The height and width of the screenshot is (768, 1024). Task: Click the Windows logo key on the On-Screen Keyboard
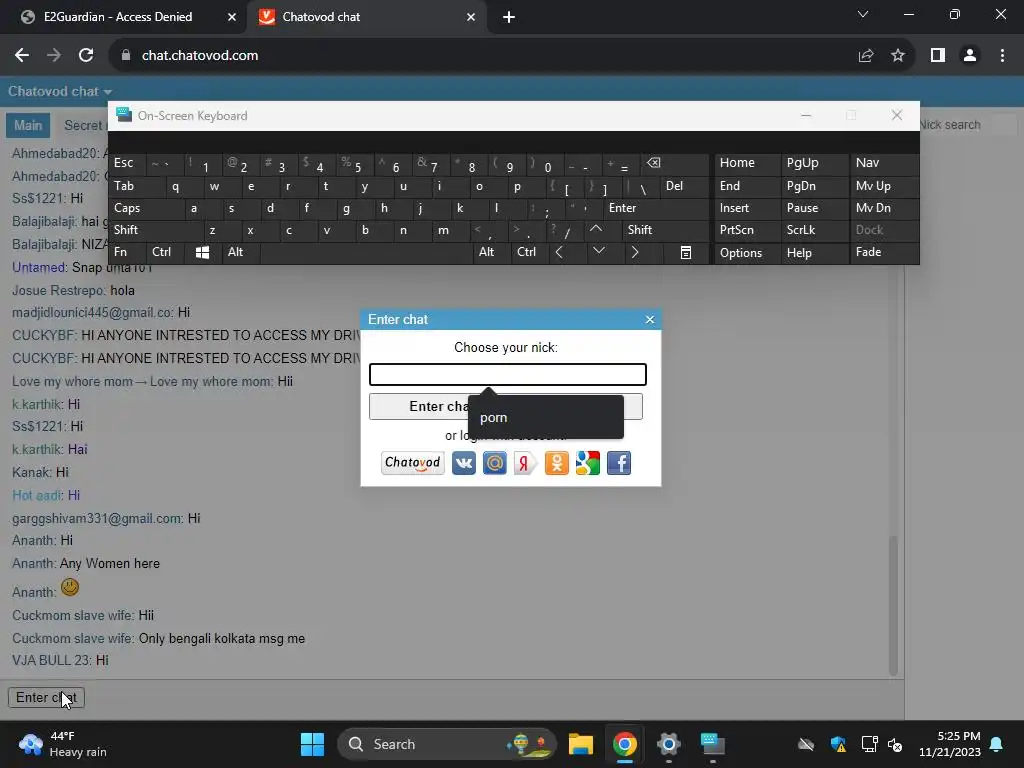pos(202,253)
